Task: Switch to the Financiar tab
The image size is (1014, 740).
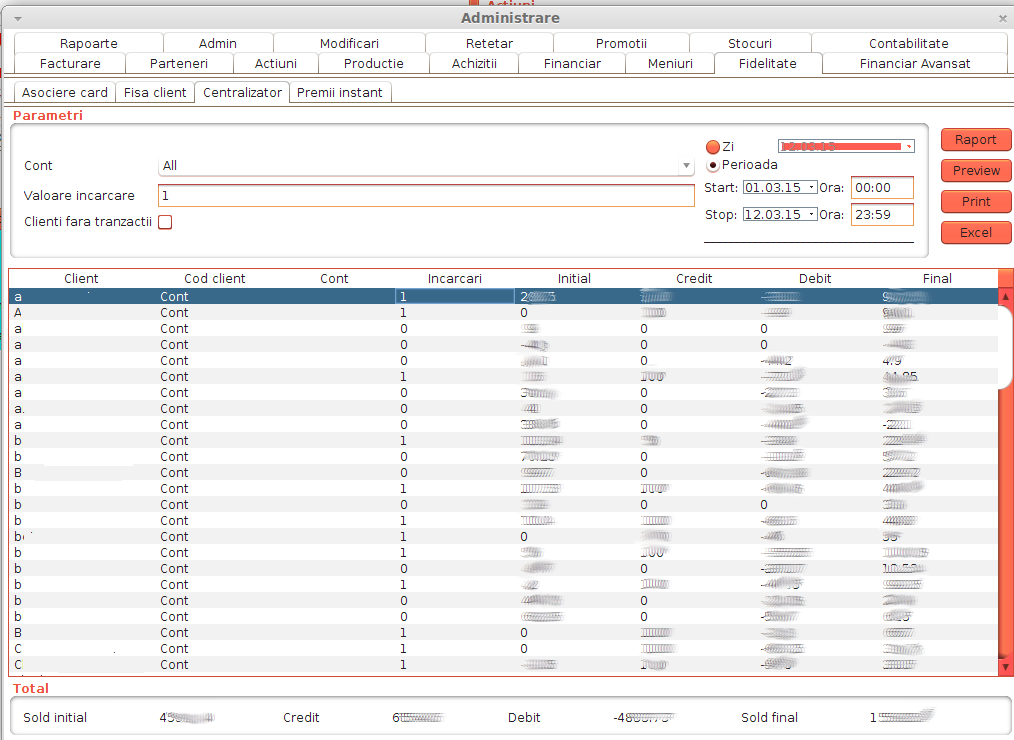Action: pyautogui.click(x=572, y=63)
